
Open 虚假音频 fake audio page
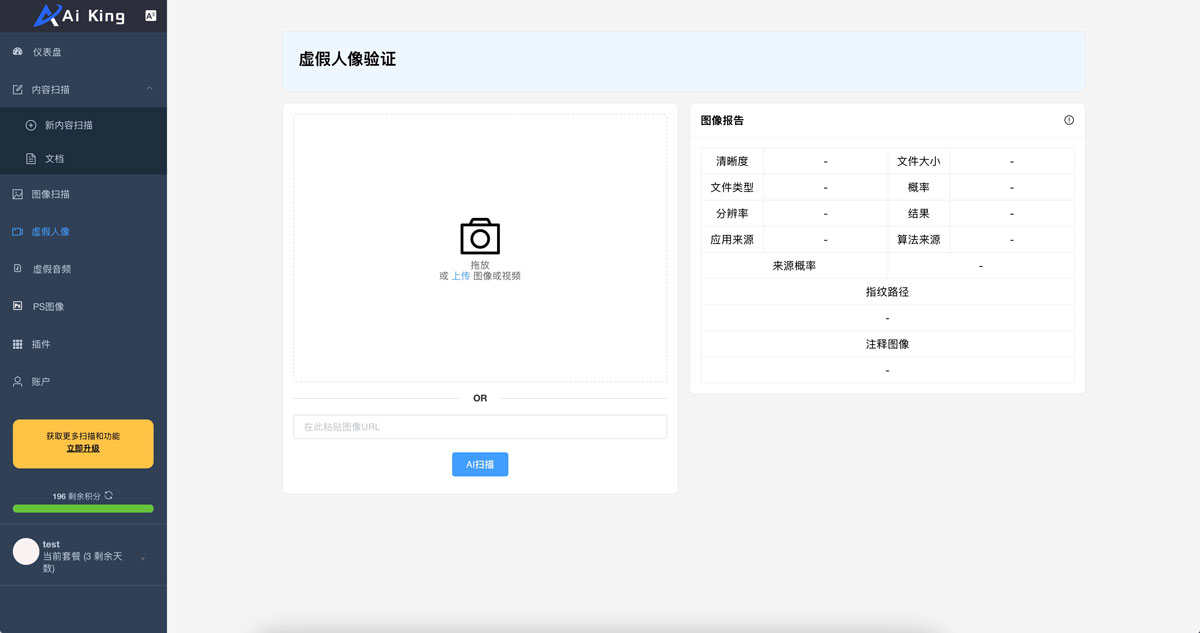coord(83,269)
